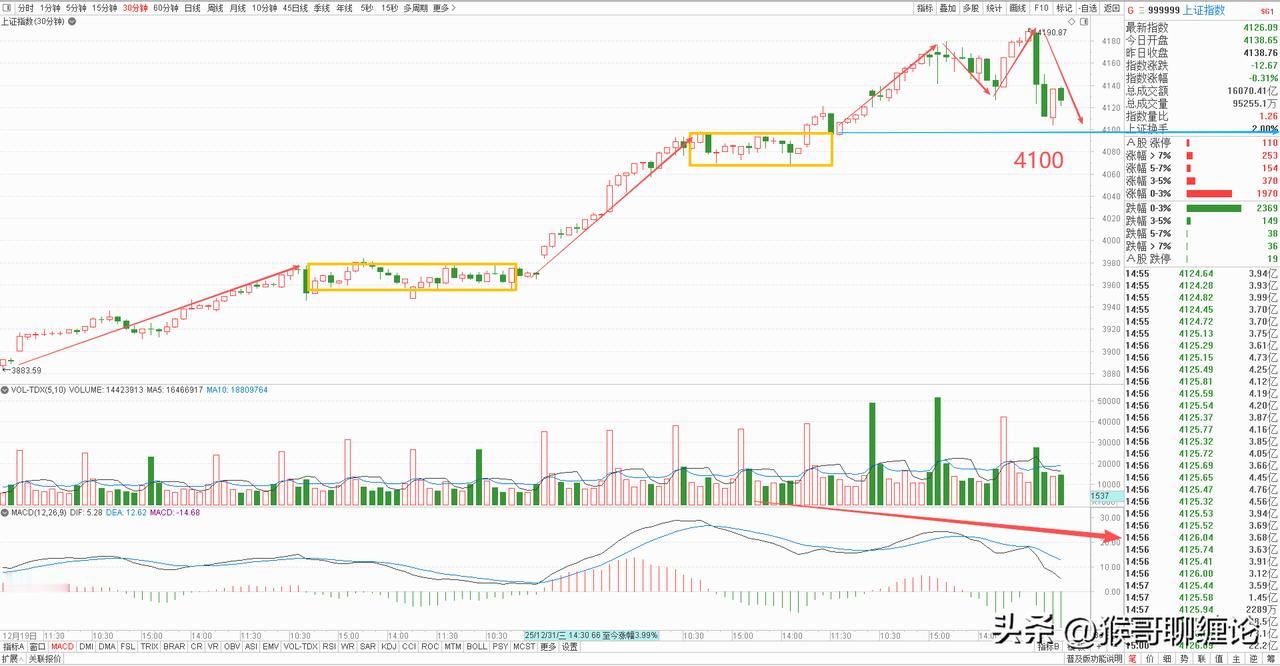Viewport: 1280px width, 666px height.
Task: Select the 45日线 period
Action: 296,7
